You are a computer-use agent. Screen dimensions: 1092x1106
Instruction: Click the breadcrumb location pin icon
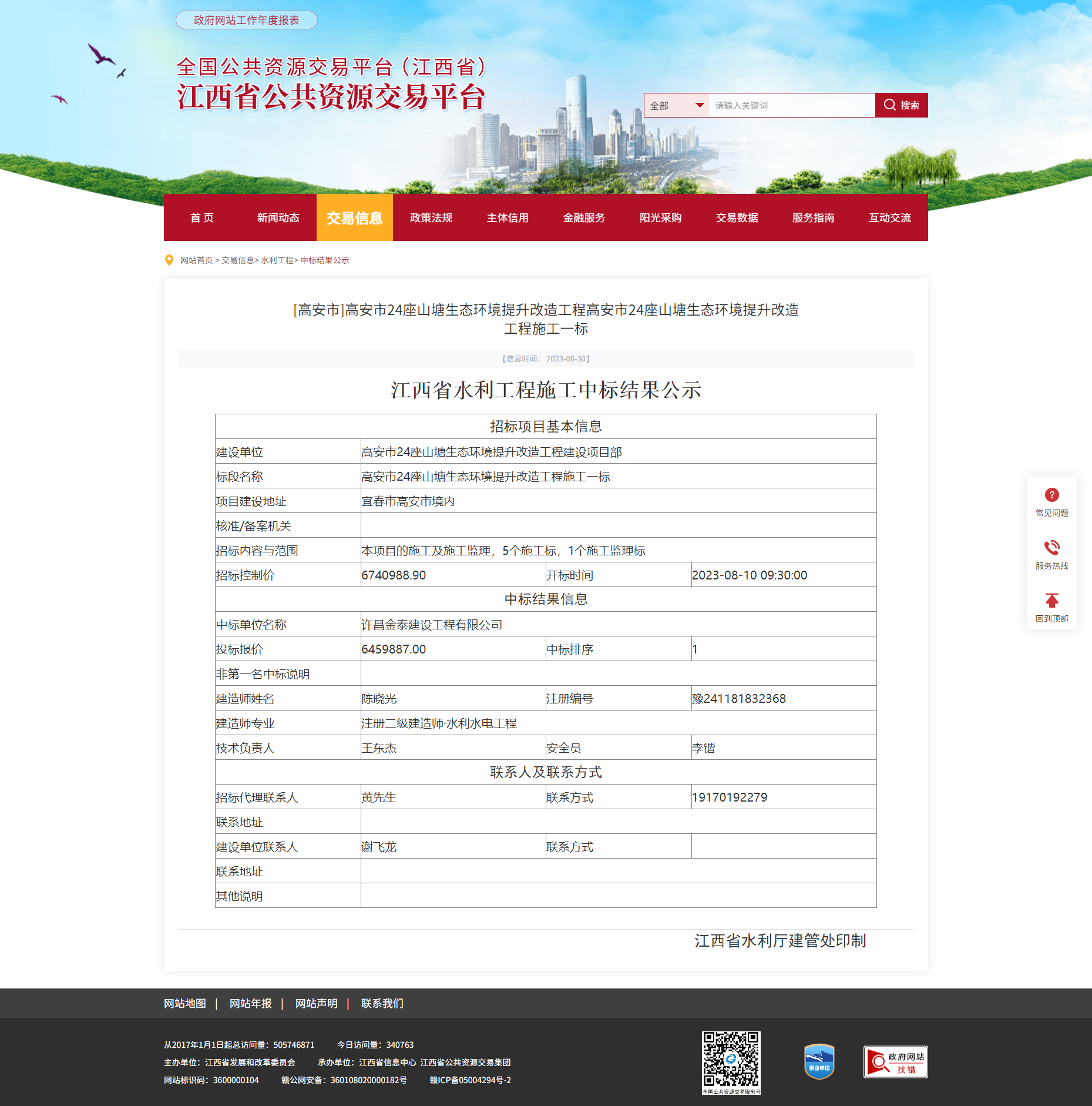point(169,260)
